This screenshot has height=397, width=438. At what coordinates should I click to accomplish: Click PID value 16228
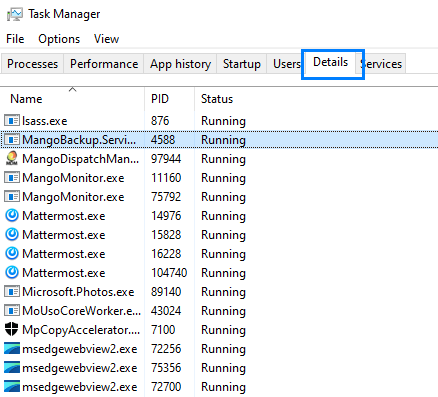point(166,254)
